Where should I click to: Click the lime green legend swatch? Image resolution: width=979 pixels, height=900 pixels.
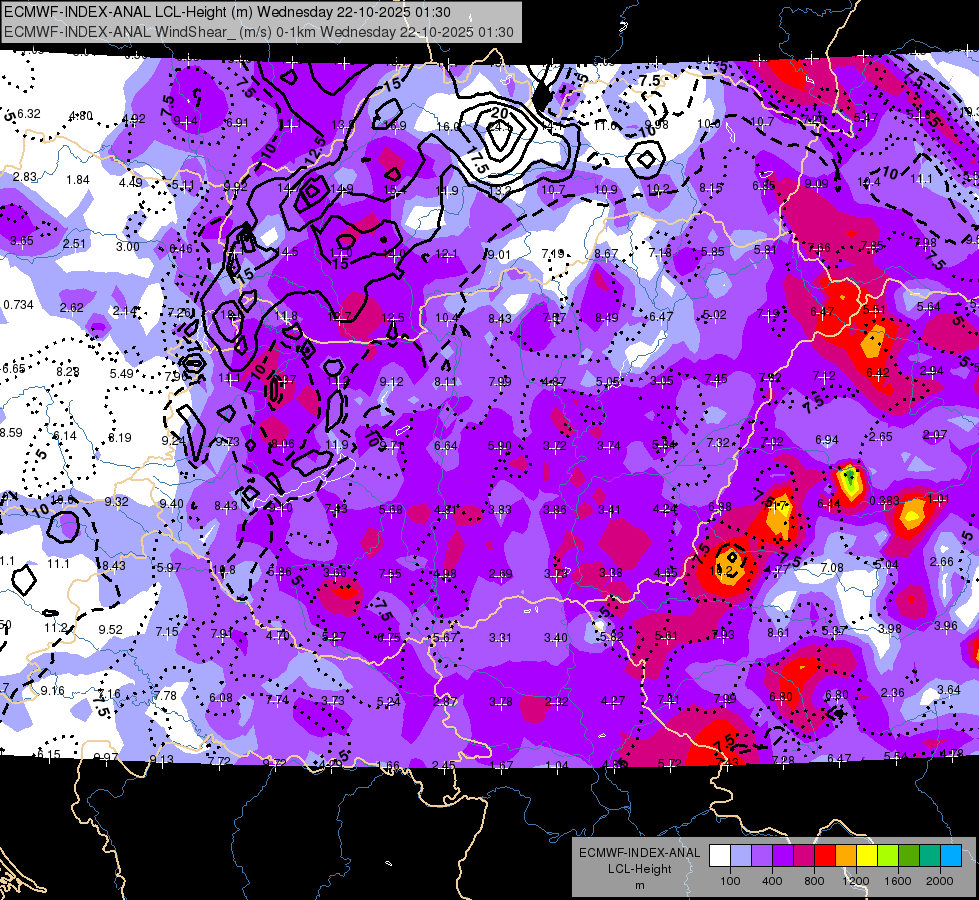[x=888, y=855]
